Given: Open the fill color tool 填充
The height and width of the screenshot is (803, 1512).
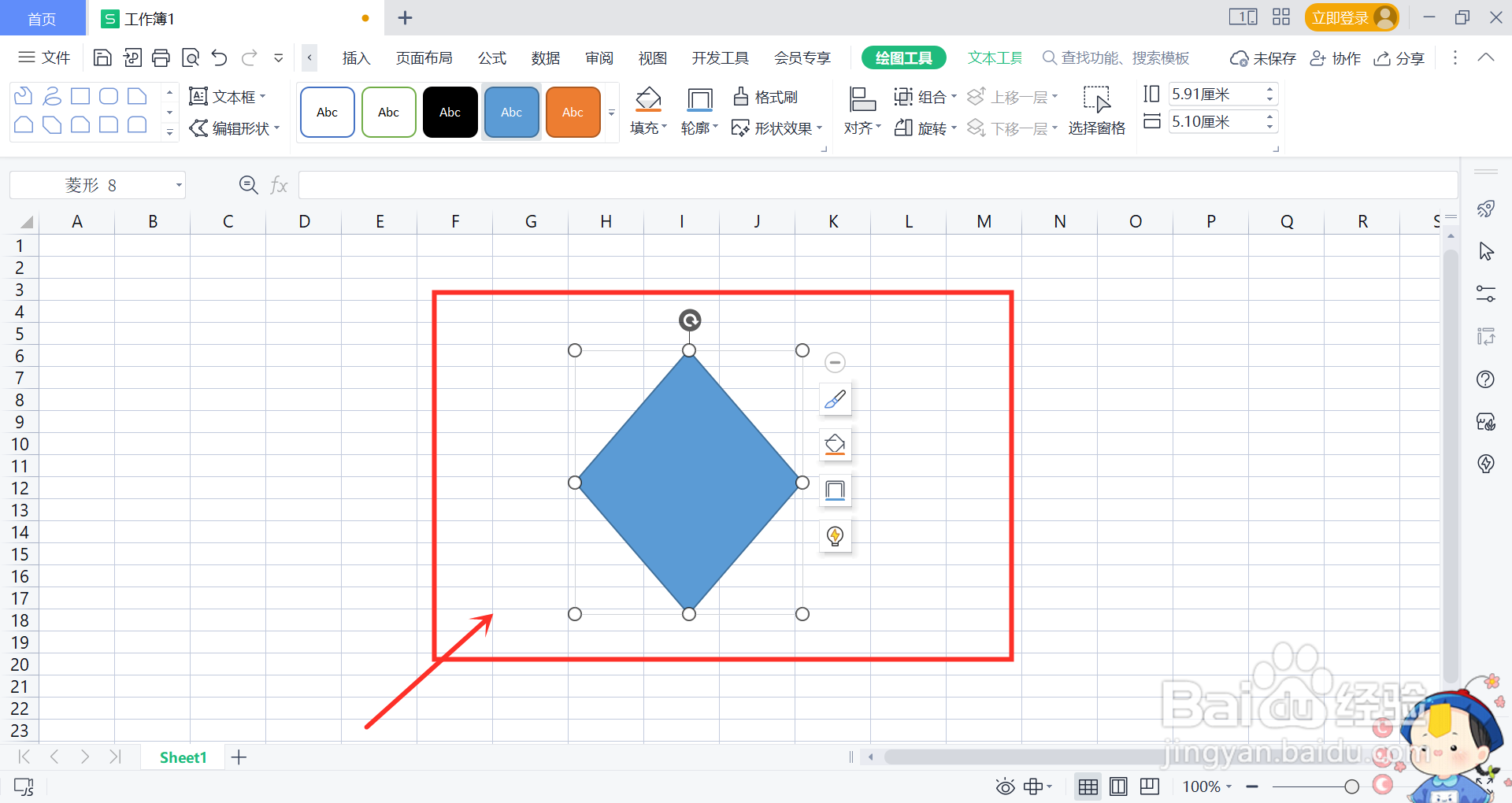Looking at the screenshot, I should click(x=647, y=112).
